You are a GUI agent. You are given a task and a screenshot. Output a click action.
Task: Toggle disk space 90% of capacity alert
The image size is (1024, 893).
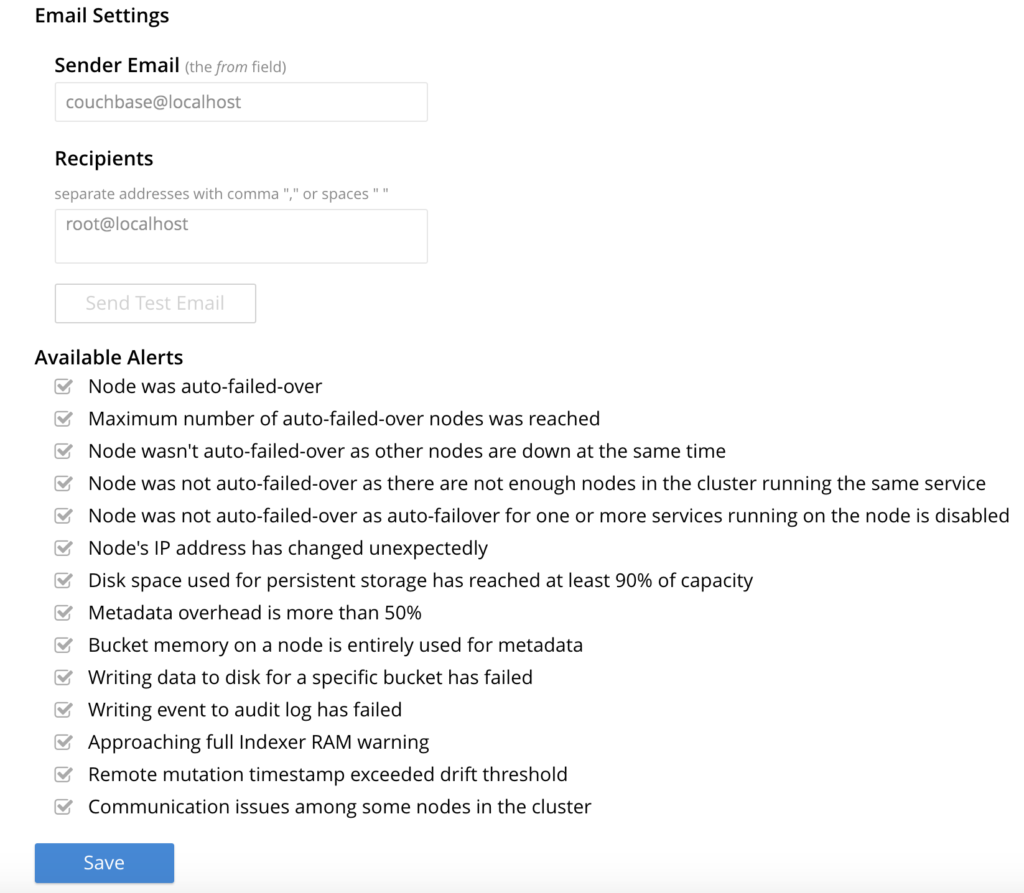(x=63, y=580)
